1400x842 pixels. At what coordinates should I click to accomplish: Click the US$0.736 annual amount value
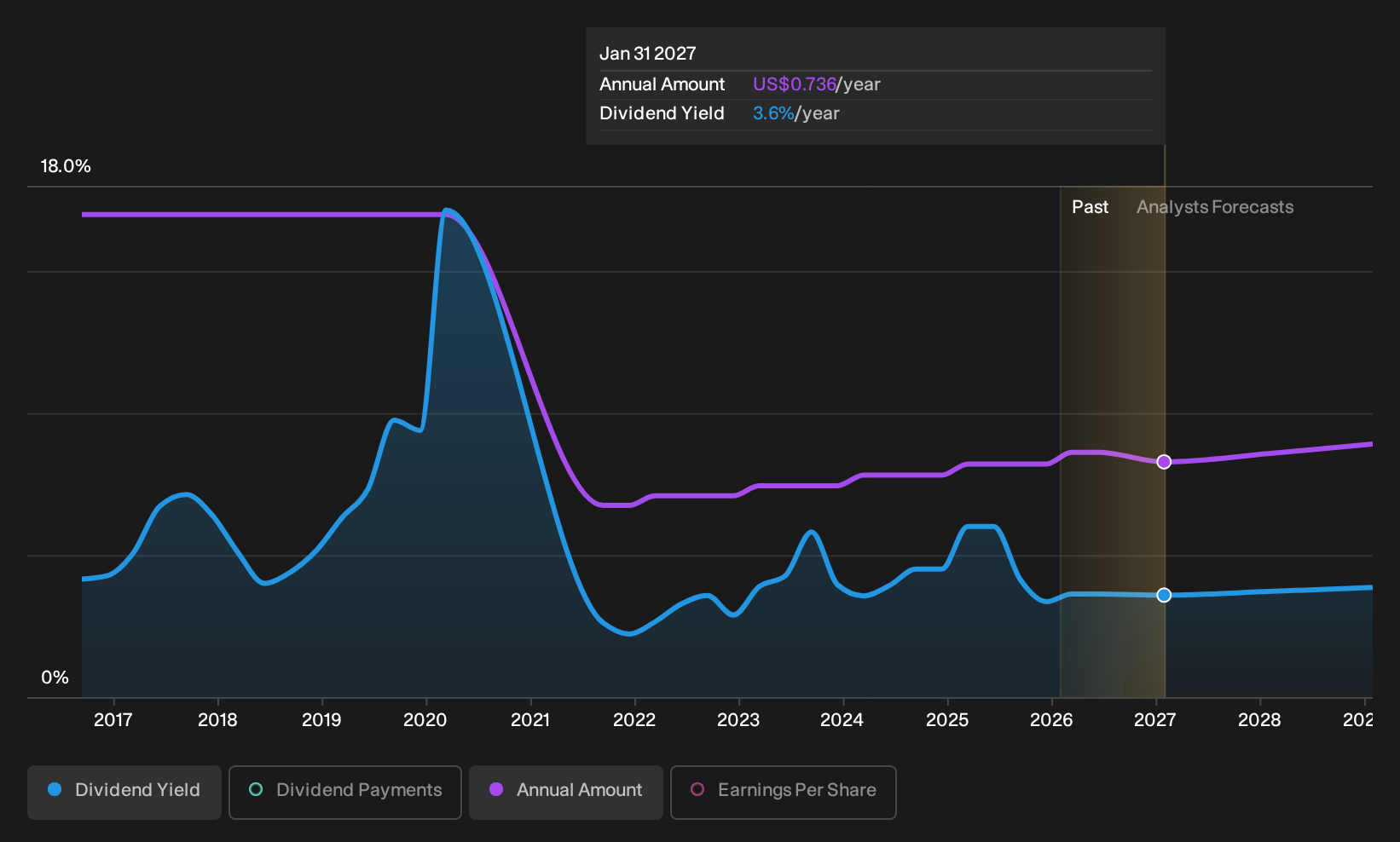pos(794,84)
